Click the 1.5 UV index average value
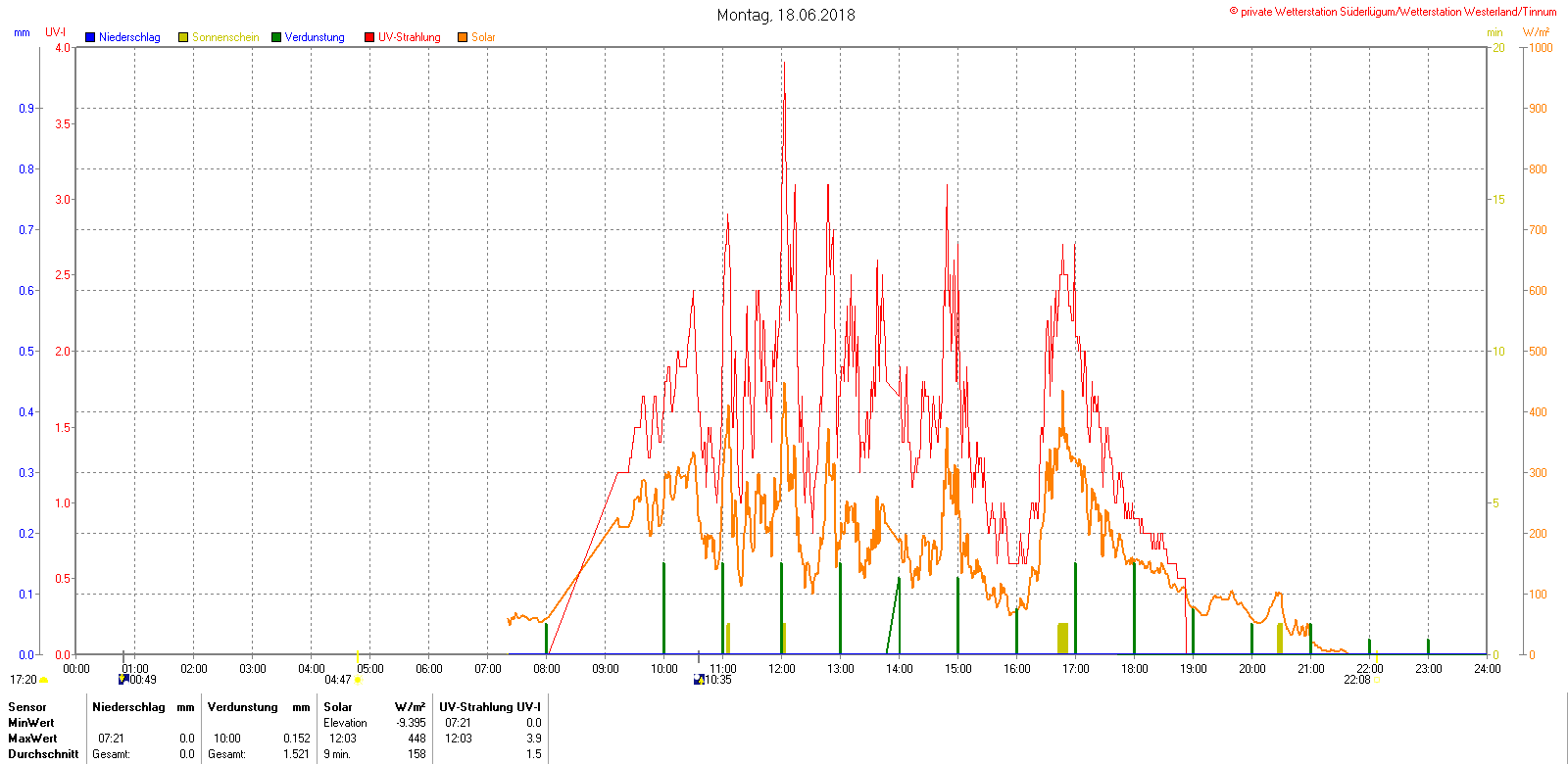The width and height of the screenshot is (1568, 764). pos(533,754)
